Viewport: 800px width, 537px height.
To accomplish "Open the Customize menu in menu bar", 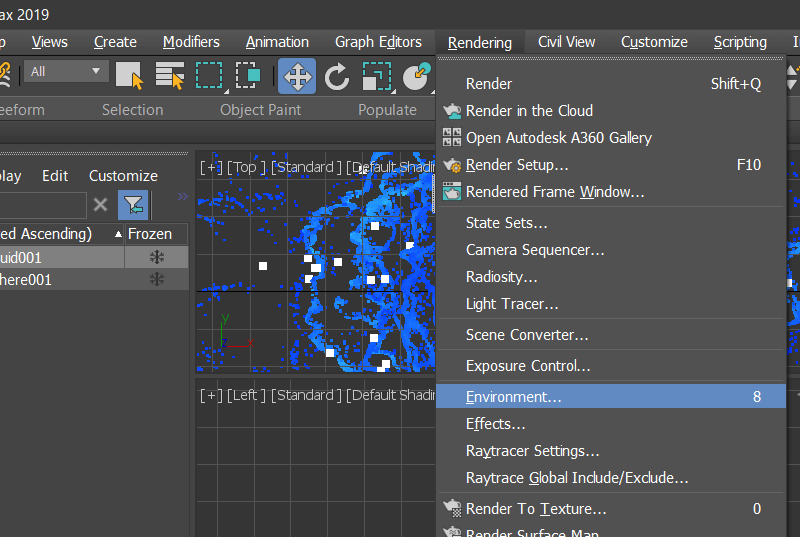I will 654,42.
